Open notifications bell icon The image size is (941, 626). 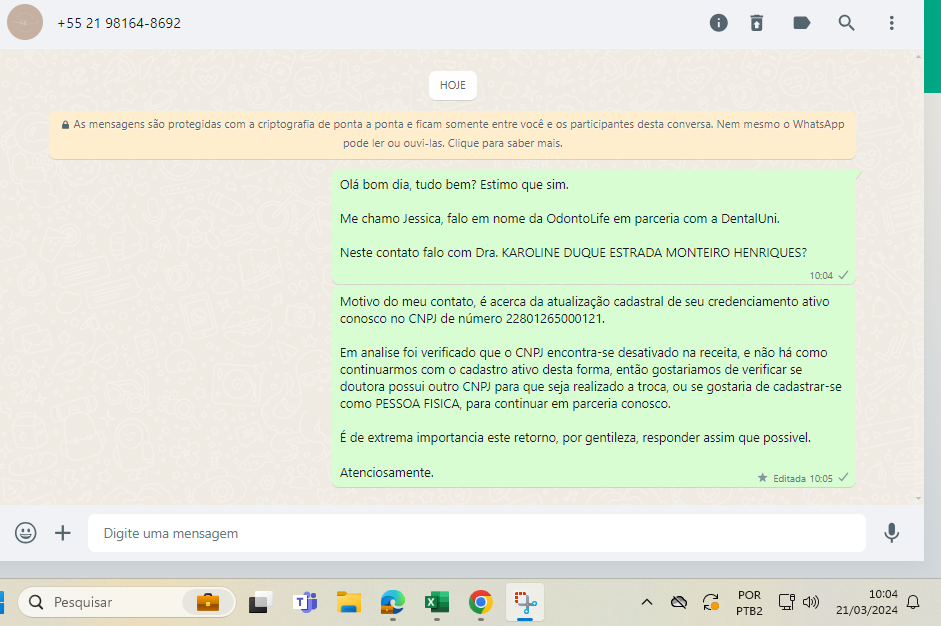[913, 602]
